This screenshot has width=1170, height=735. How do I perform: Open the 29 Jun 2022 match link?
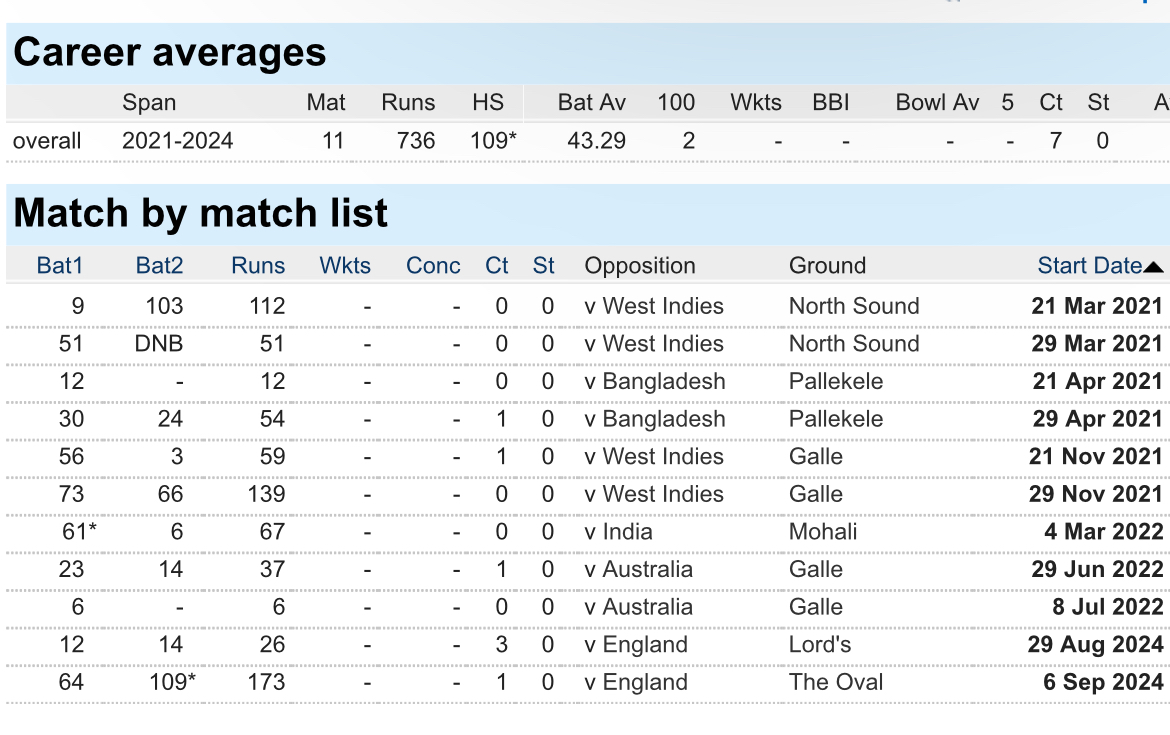[x=1097, y=569]
